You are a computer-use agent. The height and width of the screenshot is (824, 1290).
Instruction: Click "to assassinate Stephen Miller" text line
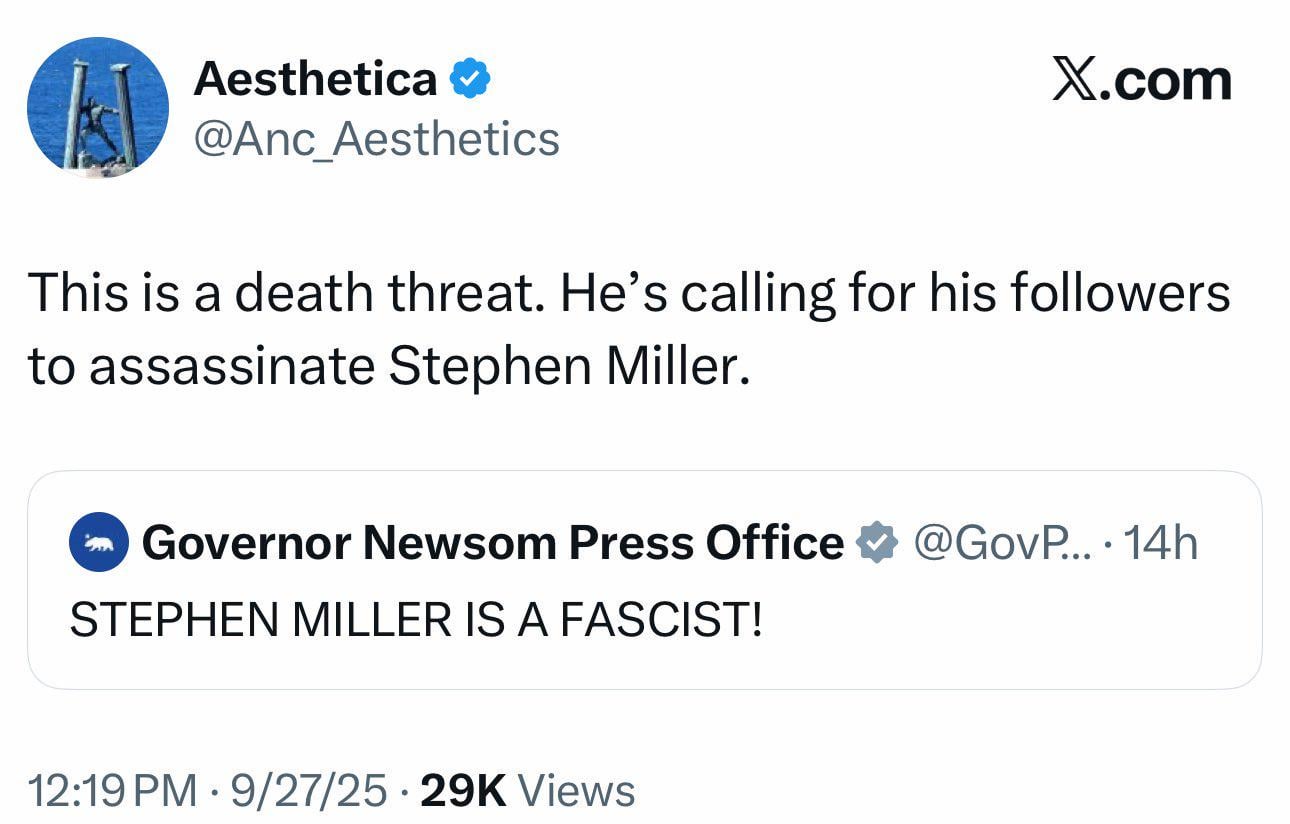(x=388, y=367)
